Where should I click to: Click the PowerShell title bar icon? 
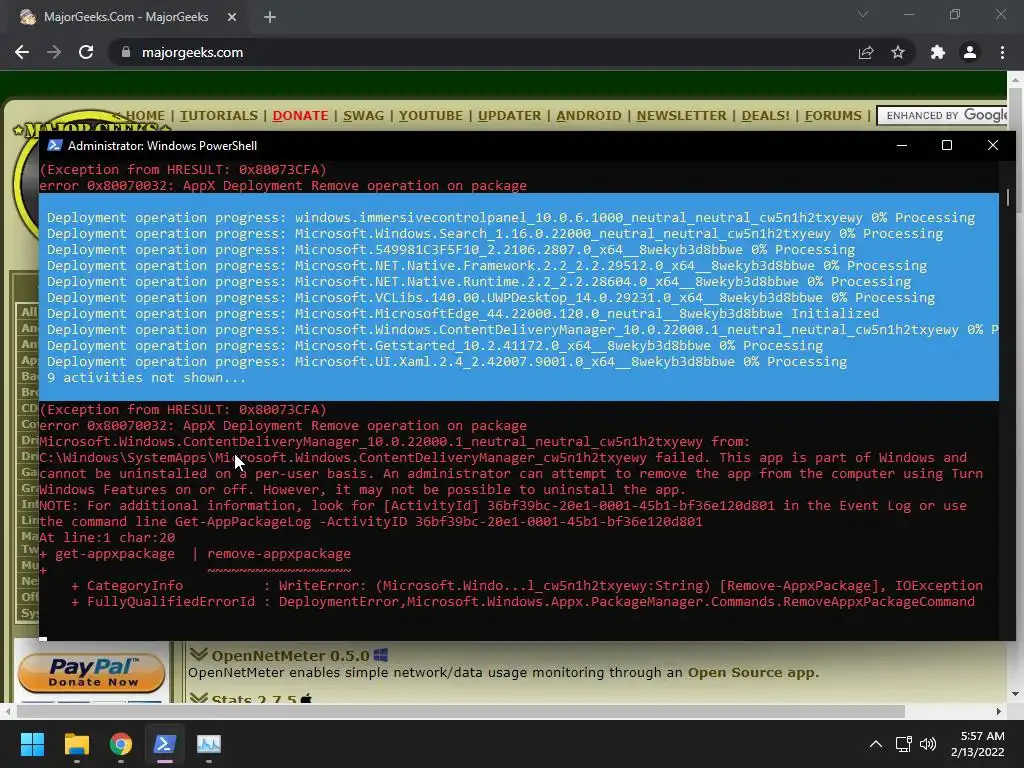coord(55,145)
